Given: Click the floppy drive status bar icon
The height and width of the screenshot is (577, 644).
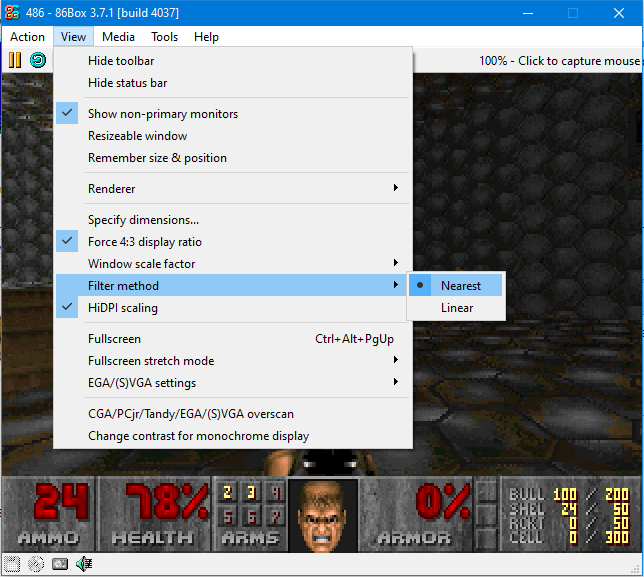Looking at the screenshot, I should tap(12, 564).
